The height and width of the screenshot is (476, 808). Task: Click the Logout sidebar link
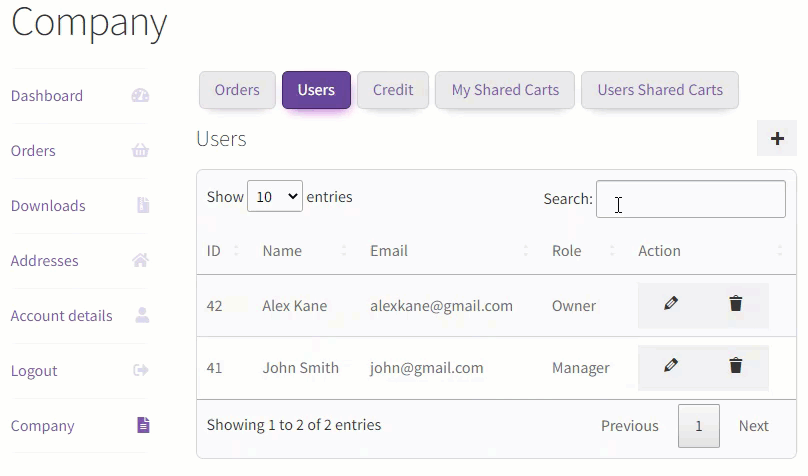coord(34,371)
